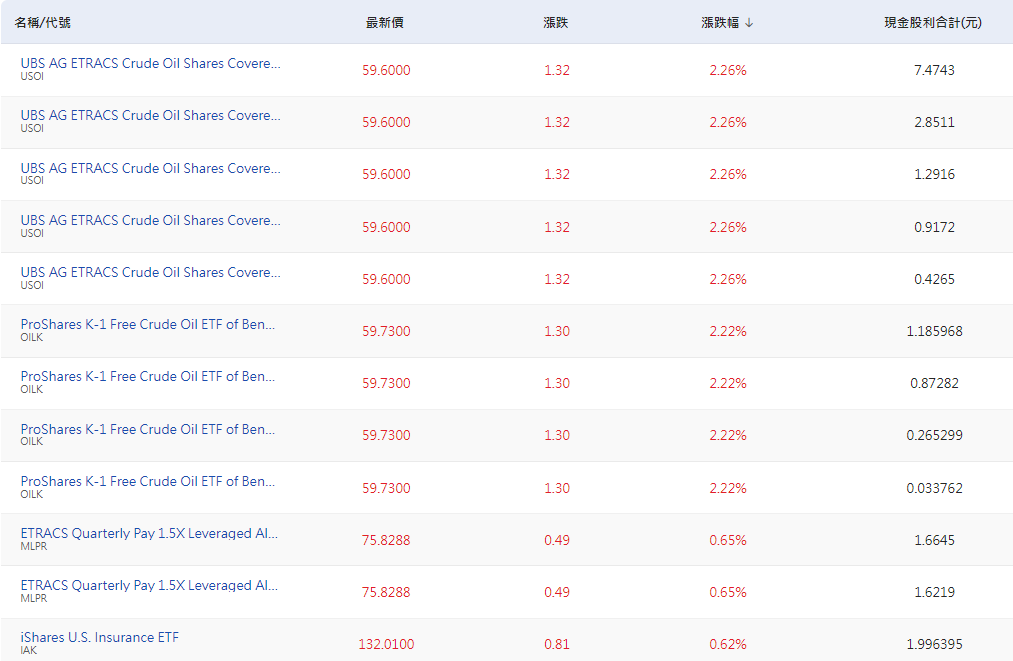Screen dimensions: 1013x661
Task: Click the 名稱/代號 column header
Action: click(x=43, y=23)
